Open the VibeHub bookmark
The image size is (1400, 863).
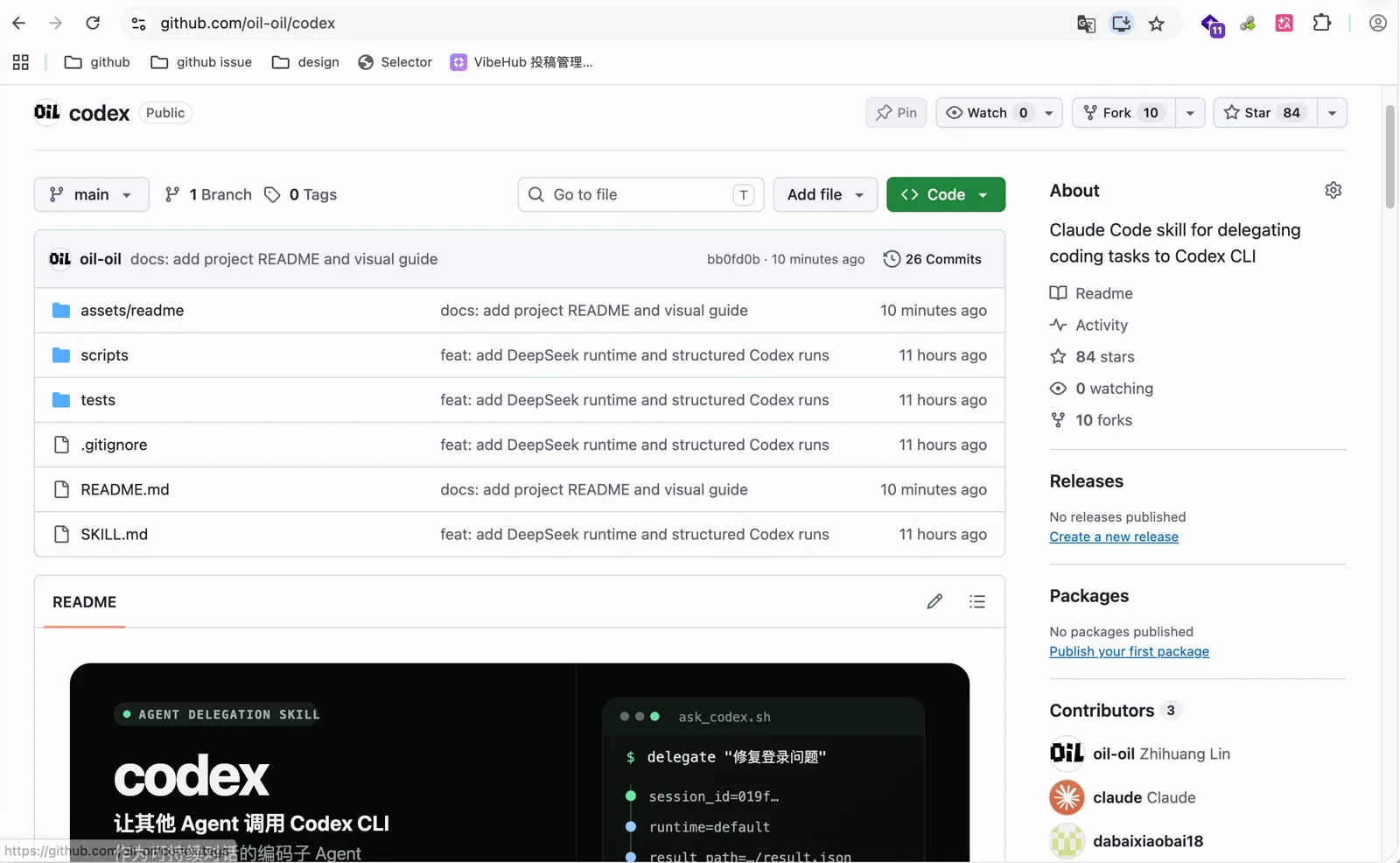[x=521, y=62]
